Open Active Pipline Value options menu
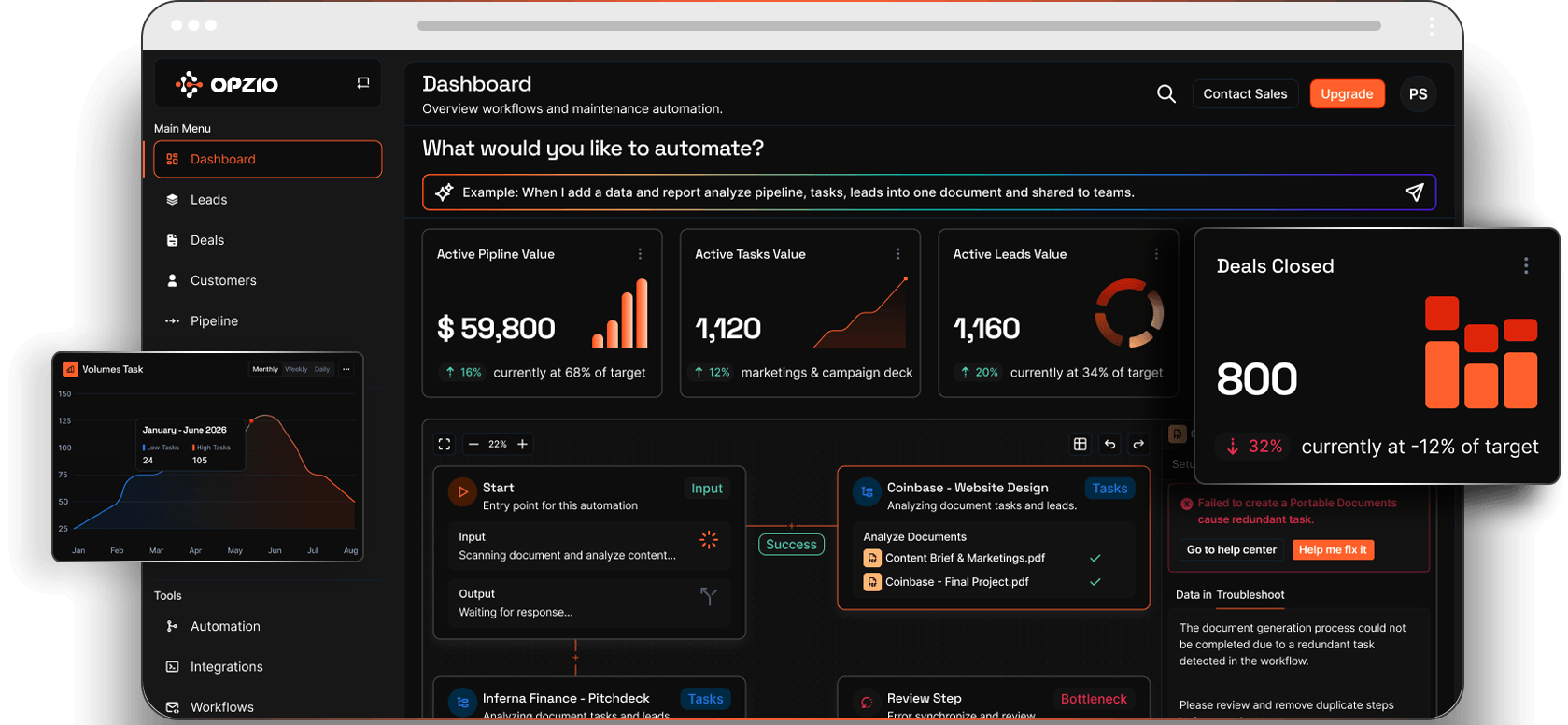The image size is (1568, 725). click(640, 254)
